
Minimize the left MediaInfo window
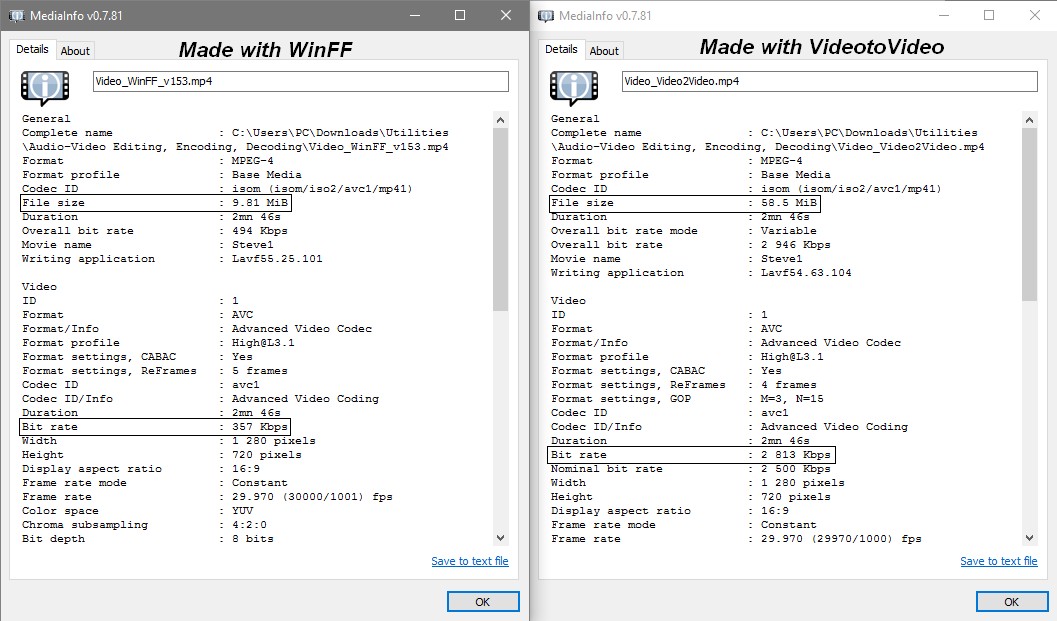coord(415,16)
